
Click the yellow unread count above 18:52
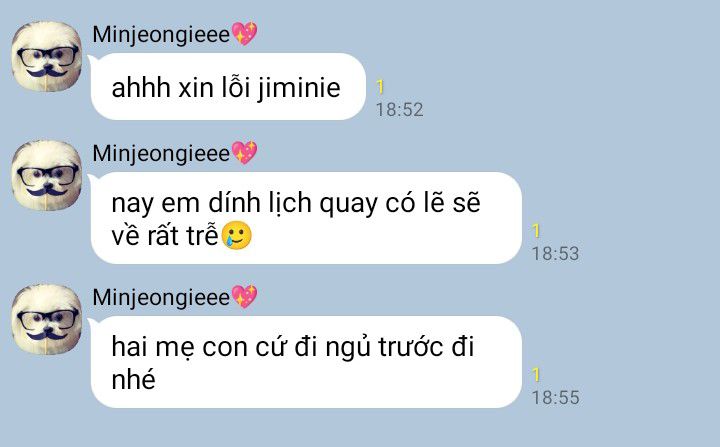click(380, 87)
